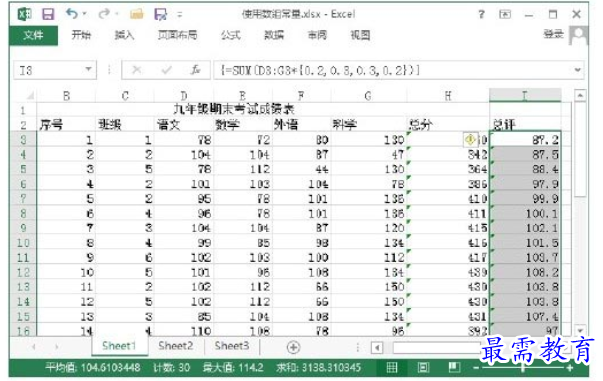Add a new sheet with plus icon

293,347
